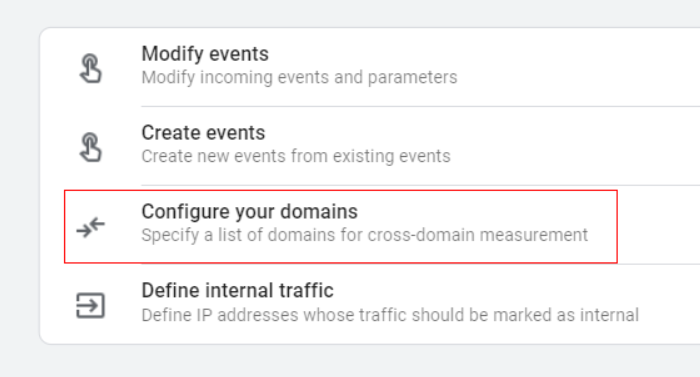This screenshot has height=377, width=700.
Task: Choose the Define internal traffic row
Action: tap(370, 304)
